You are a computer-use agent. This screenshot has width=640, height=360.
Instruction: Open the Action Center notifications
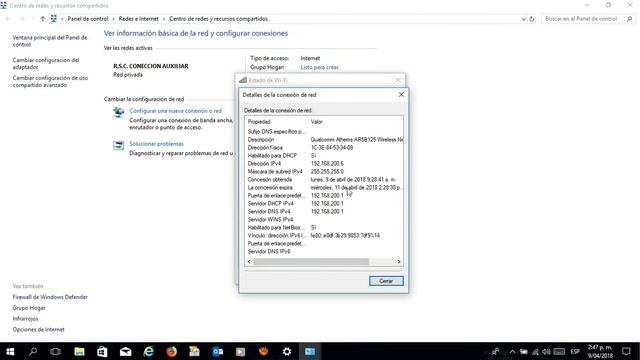click(x=627, y=351)
